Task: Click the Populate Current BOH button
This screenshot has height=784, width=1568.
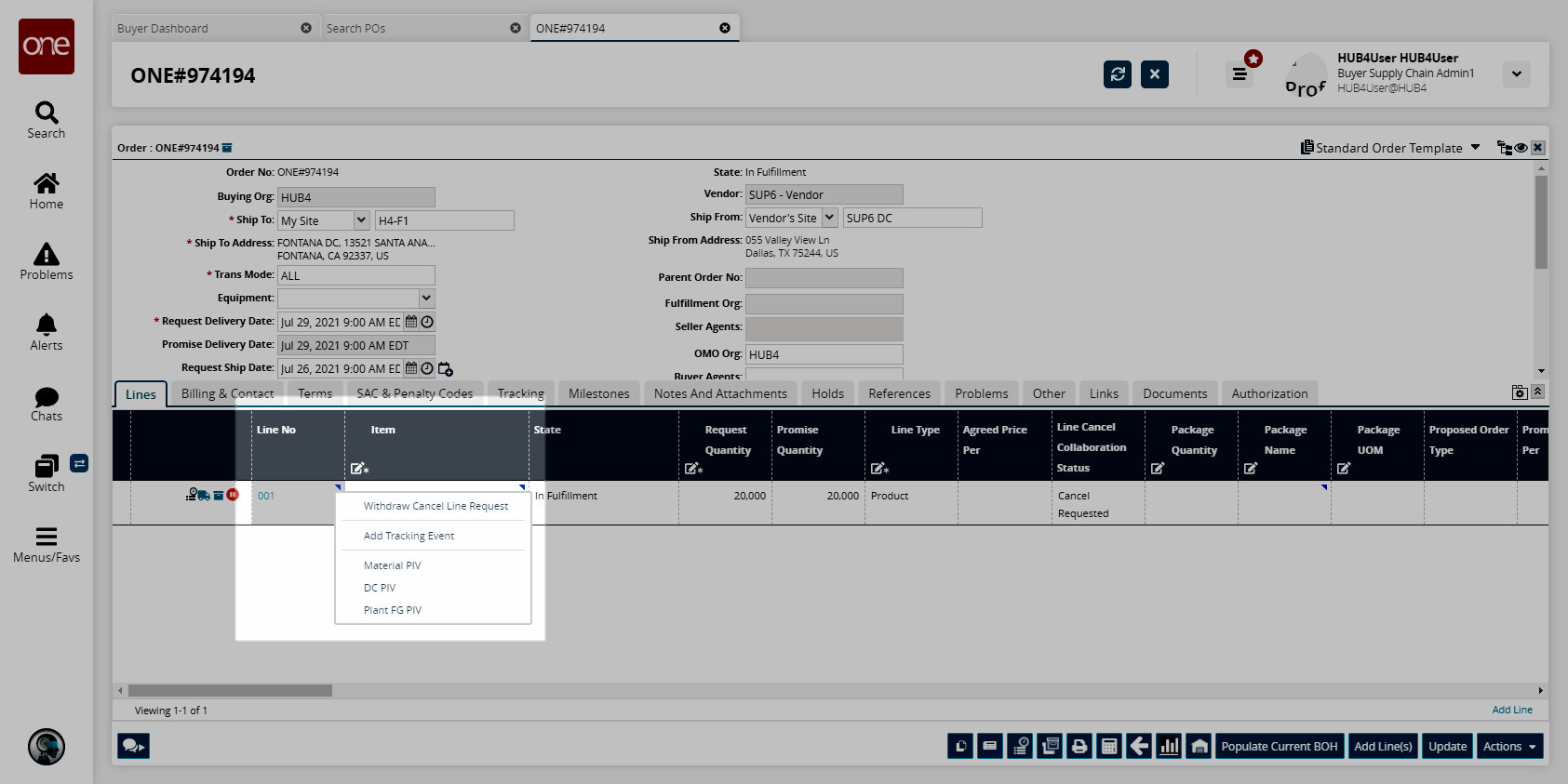Action: click(x=1279, y=746)
